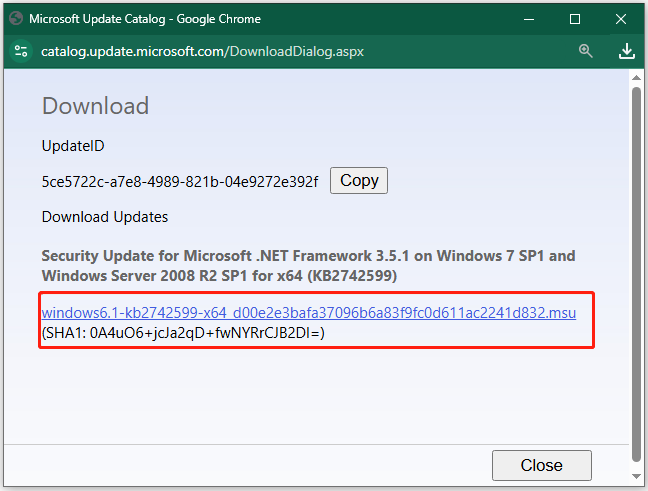Screen dimensions: 648x491
Task: Click the Download Updates label
Action: (105, 217)
